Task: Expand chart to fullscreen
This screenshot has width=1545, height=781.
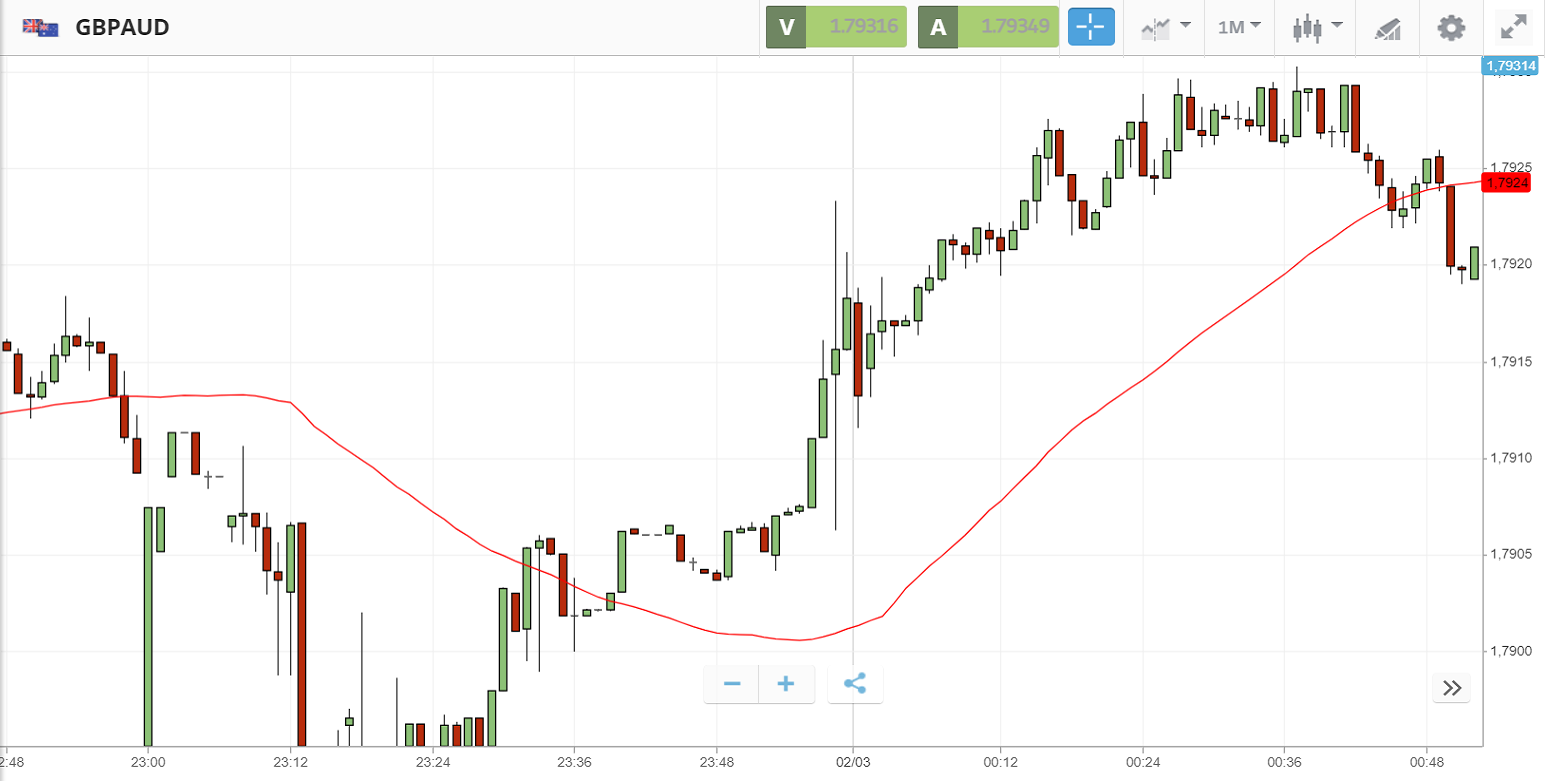Action: point(1514,27)
